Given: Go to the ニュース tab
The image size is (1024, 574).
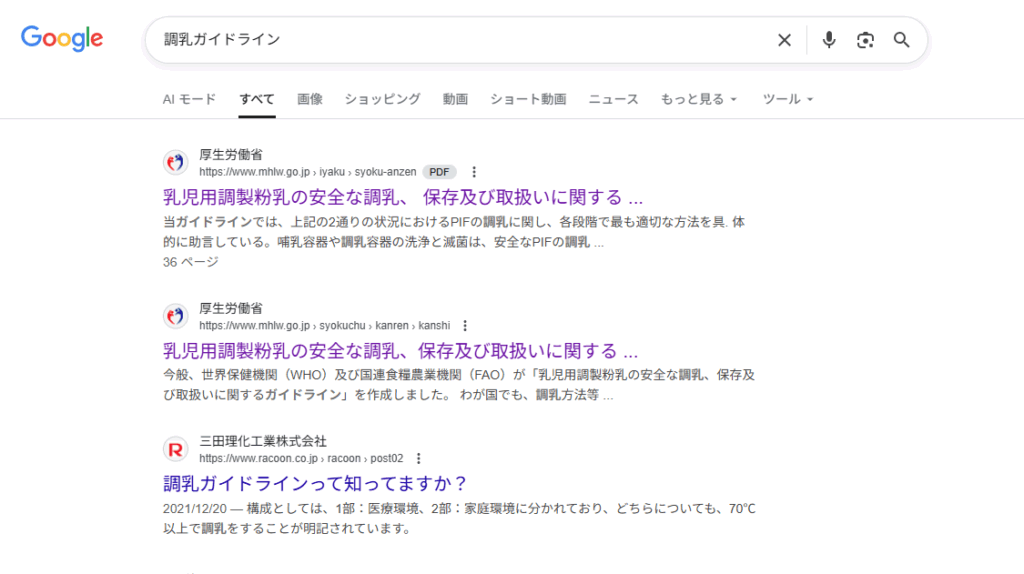Looking at the screenshot, I should 613,99.
